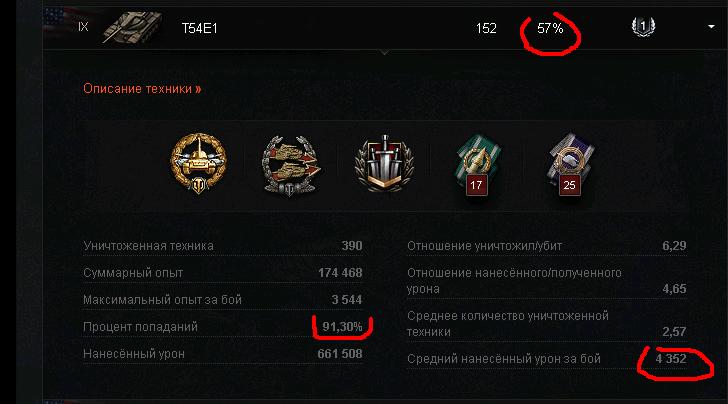Viewport: 728px width, 404px height.
Task: Click the gold tank laurel medal icon
Action: [x=198, y=163]
